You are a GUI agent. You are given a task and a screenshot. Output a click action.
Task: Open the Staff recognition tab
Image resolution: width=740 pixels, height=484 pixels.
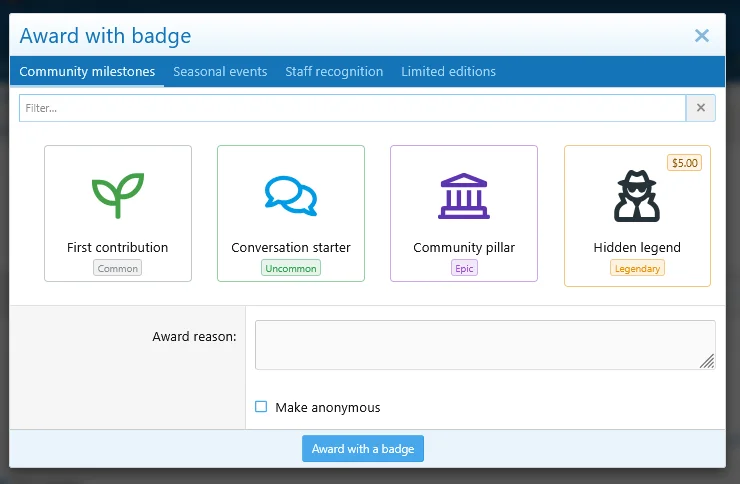pos(334,72)
